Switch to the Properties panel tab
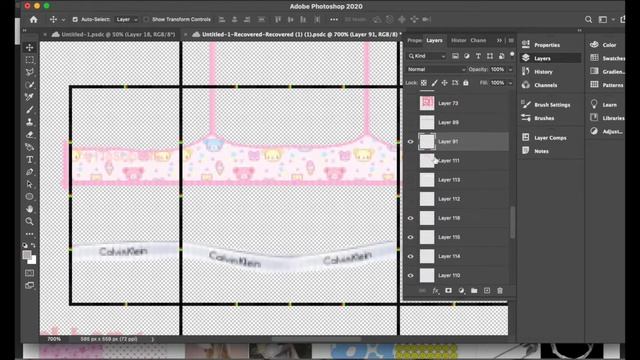The height and width of the screenshot is (360, 640). click(x=414, y=40)
